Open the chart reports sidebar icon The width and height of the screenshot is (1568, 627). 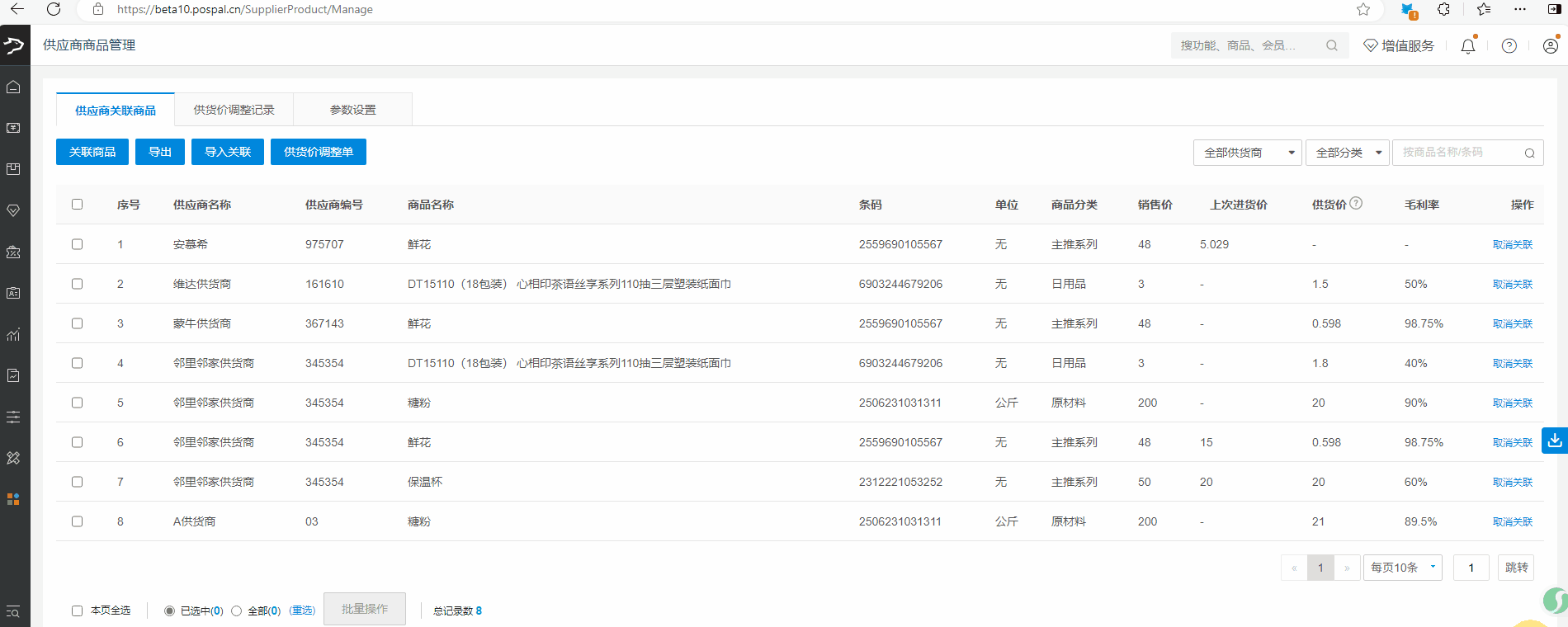pos(13,334)
